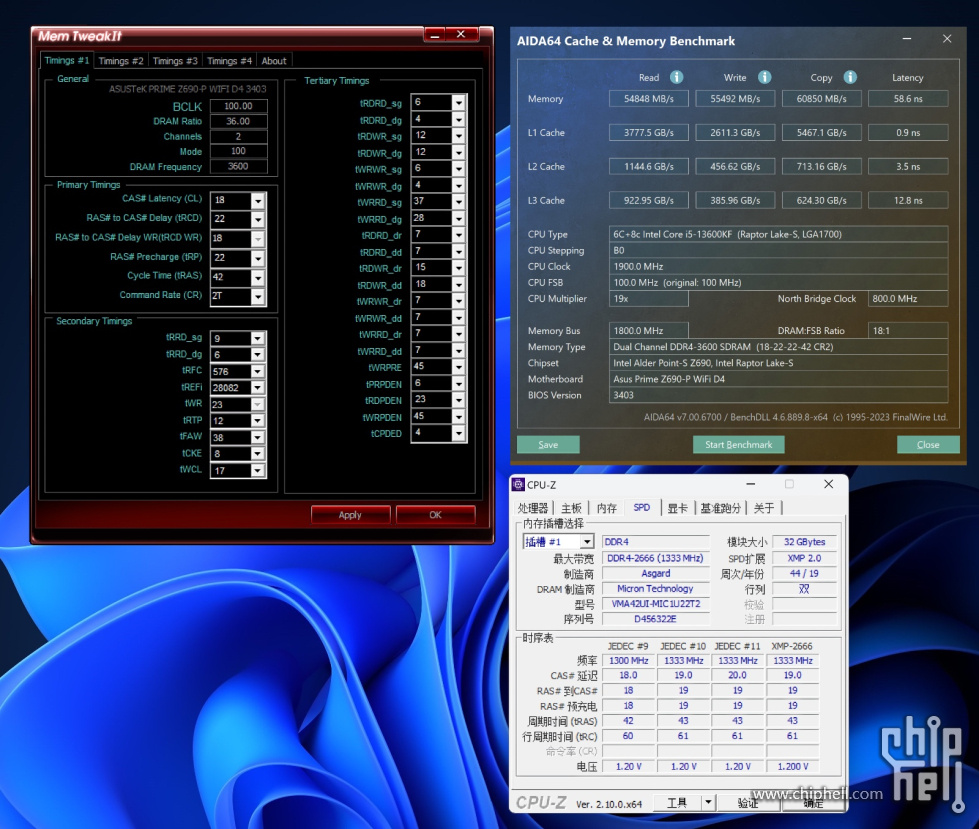The image size is (979, 829).
Task: Click the DRAM Ratio value field
Action: point(239,121)
